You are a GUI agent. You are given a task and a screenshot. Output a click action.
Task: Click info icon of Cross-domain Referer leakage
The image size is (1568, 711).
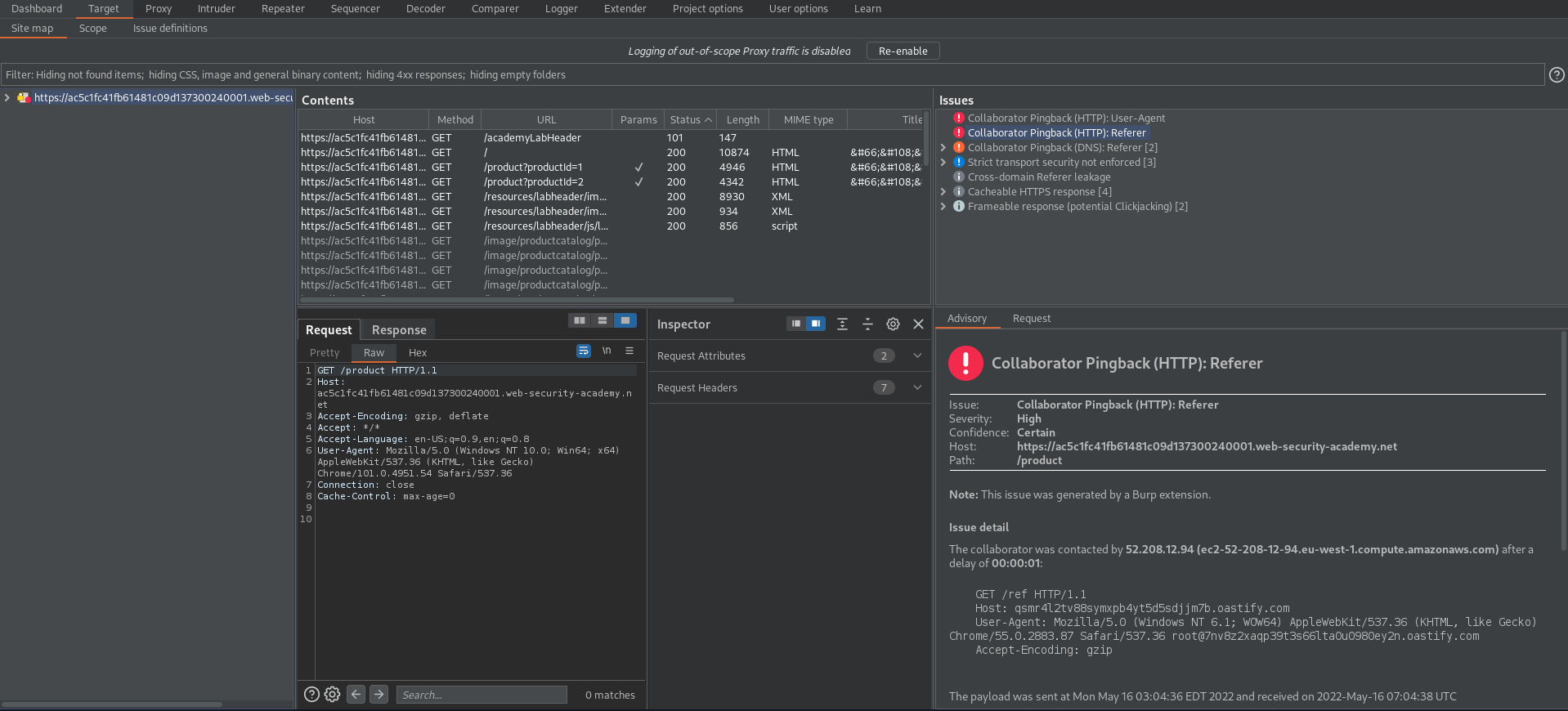coord(959,177)
